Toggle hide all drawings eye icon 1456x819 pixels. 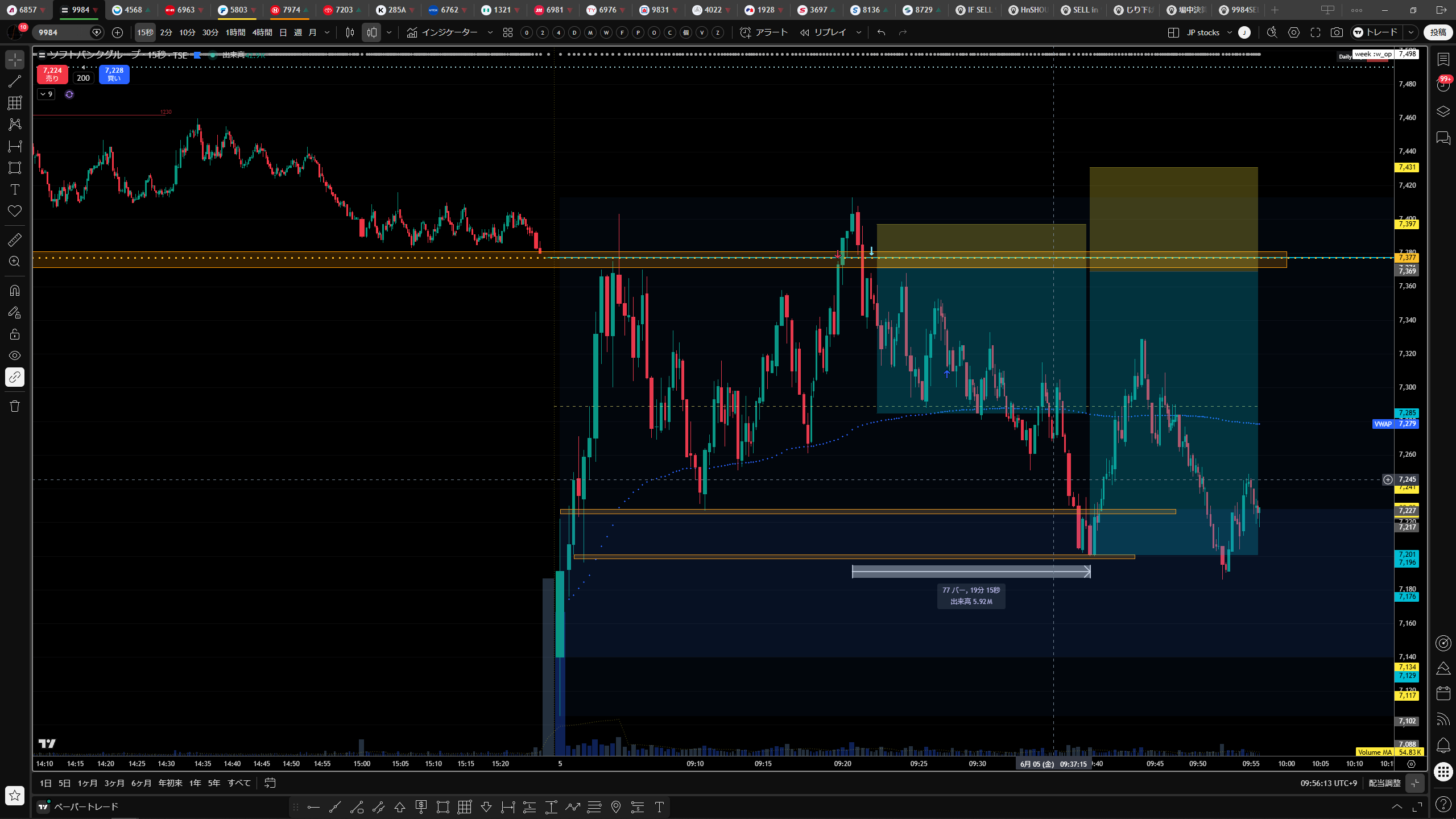[x=15, y=355]
